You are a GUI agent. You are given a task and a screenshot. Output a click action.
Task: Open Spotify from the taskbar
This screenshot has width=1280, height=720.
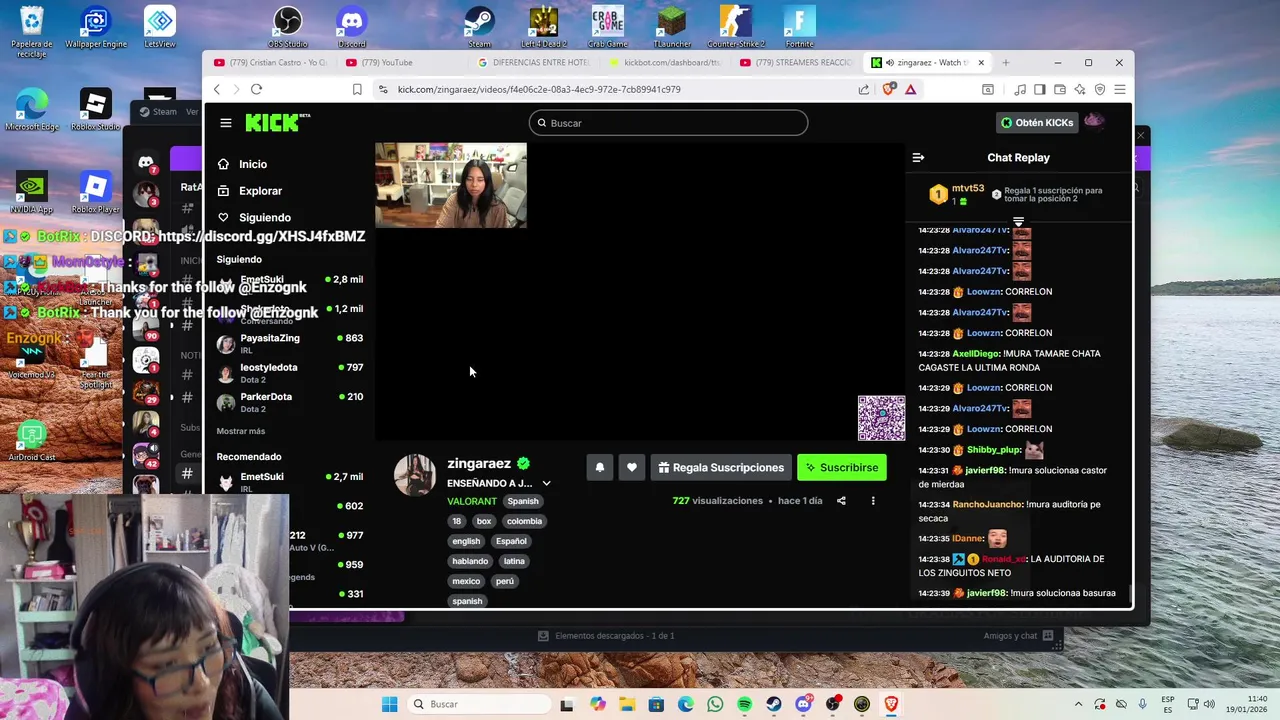pos(745,704)
